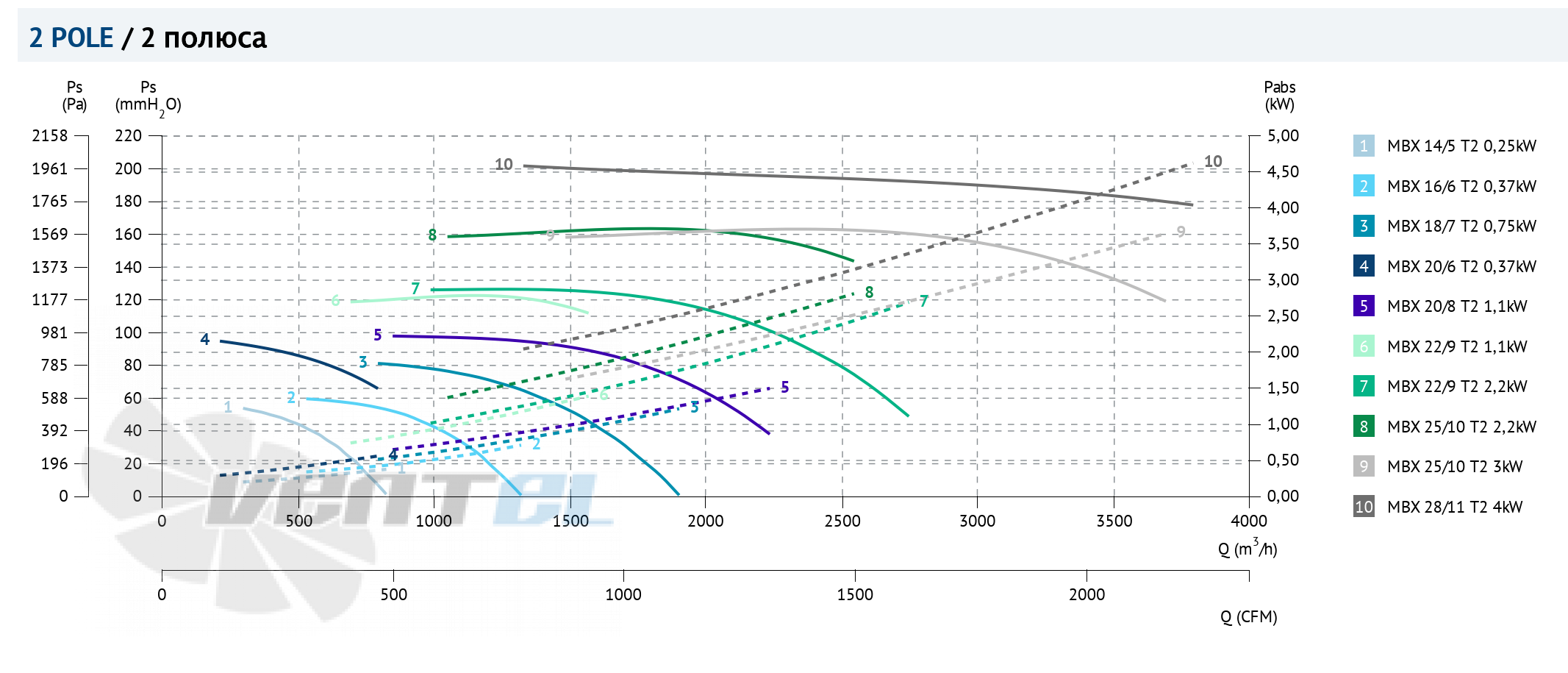1568x673 pixels.
Task: Click the 160 value on mmH2O axis
Action: pos(128,234)
